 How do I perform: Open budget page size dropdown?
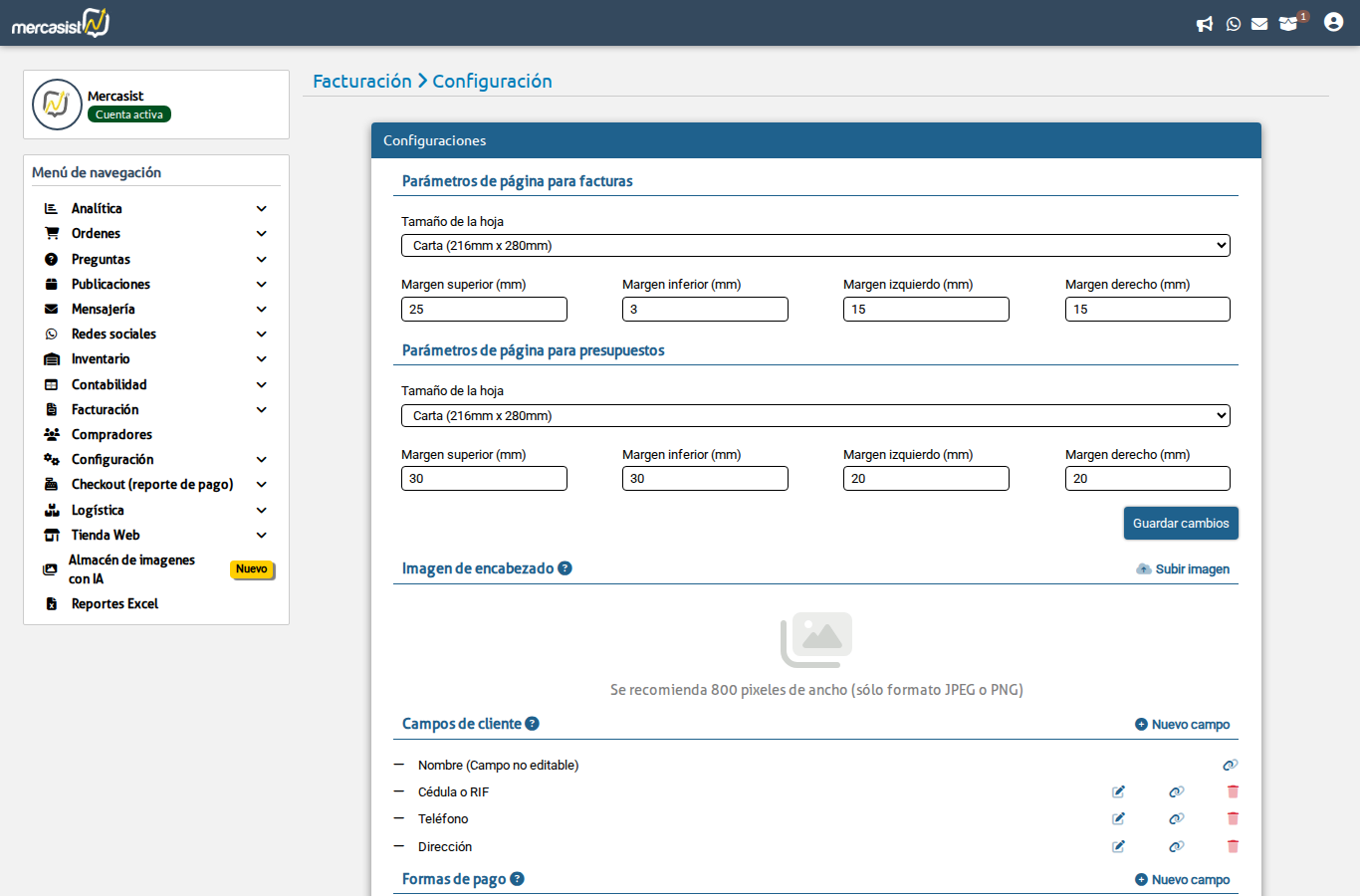(x=815, y=416)
